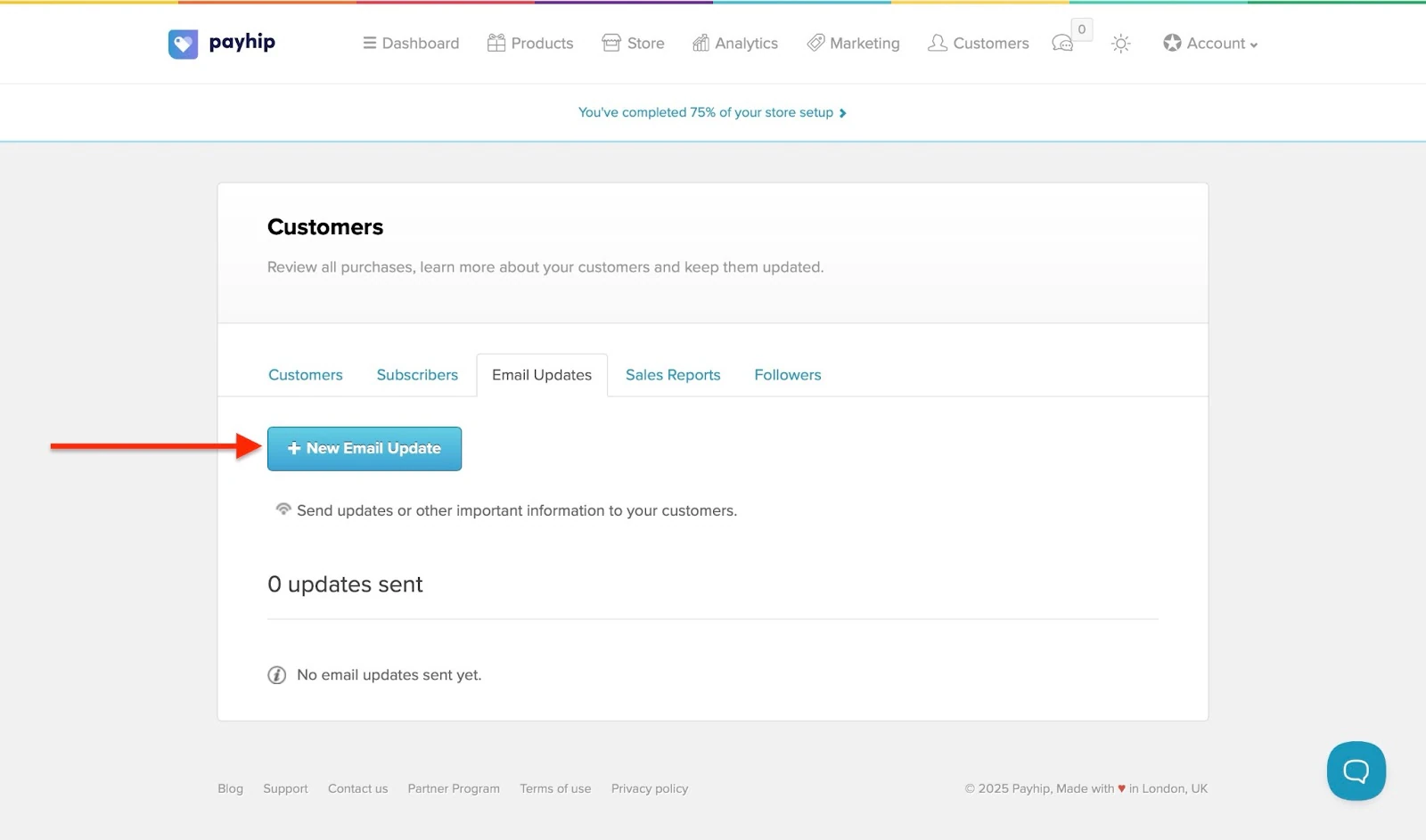Click the broadcast icon beside Send updates
Image resolution: width=1426 pixels, height=840 pixels.
(x=283, y=510)
